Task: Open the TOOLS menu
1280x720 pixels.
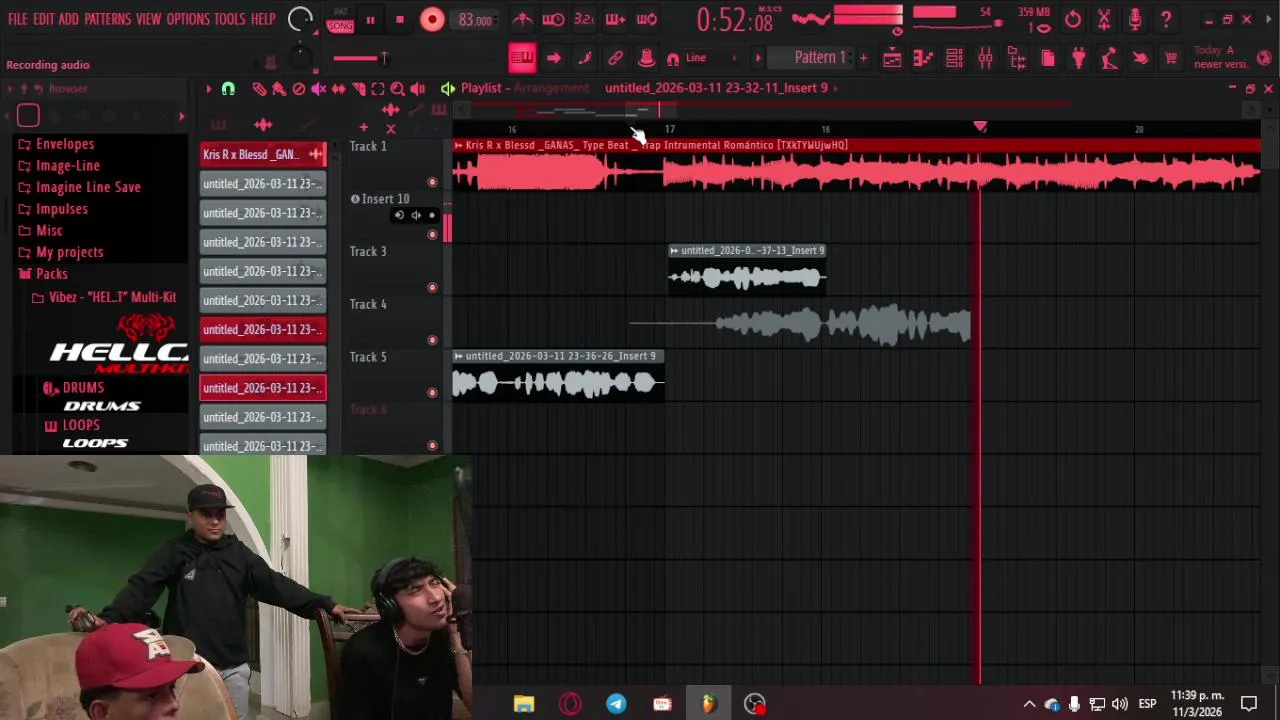Action: pyautogui.click(x=230, y=19)
